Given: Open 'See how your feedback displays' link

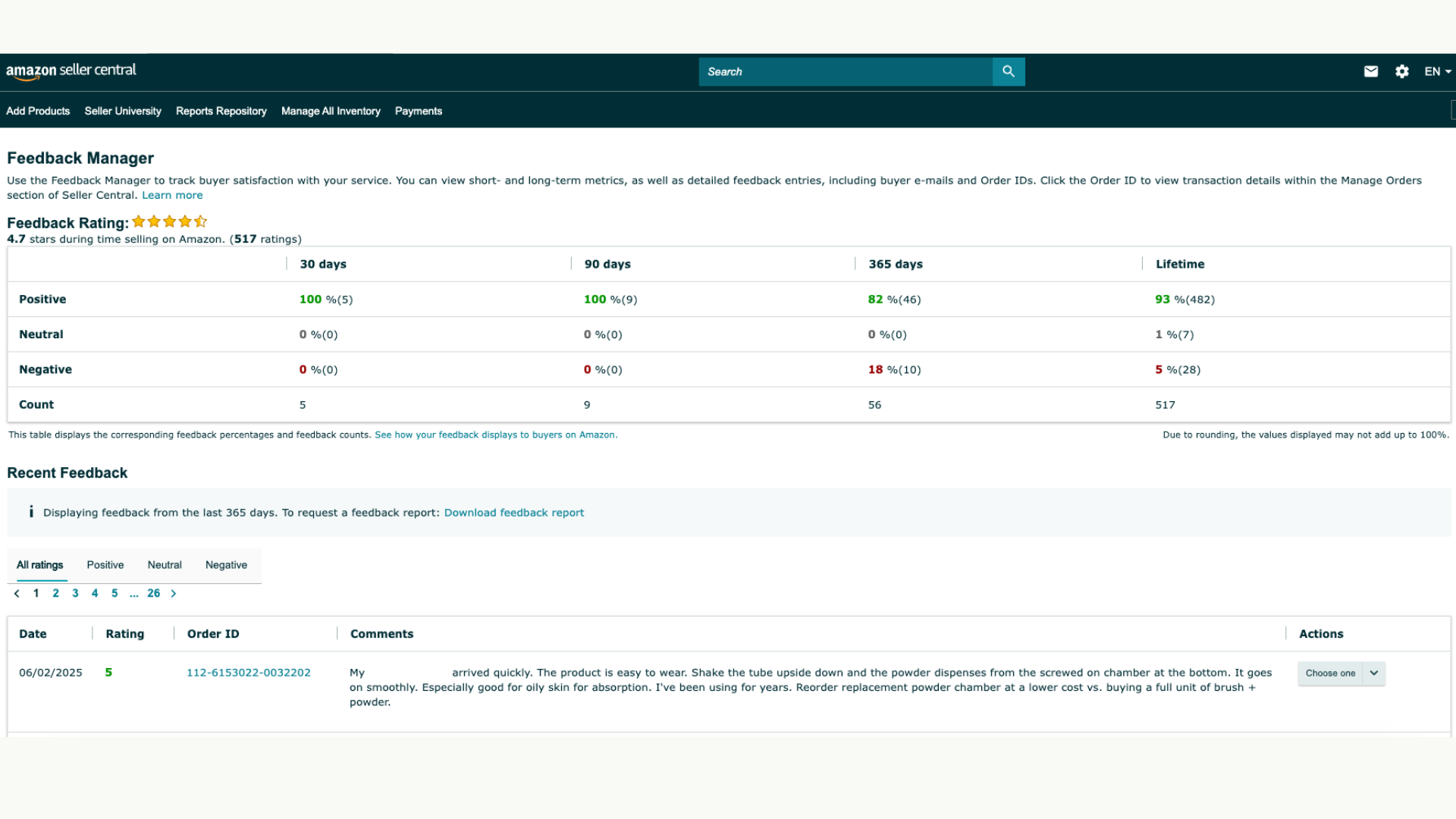Looking at the screenshot, I should tap(496, 435).
